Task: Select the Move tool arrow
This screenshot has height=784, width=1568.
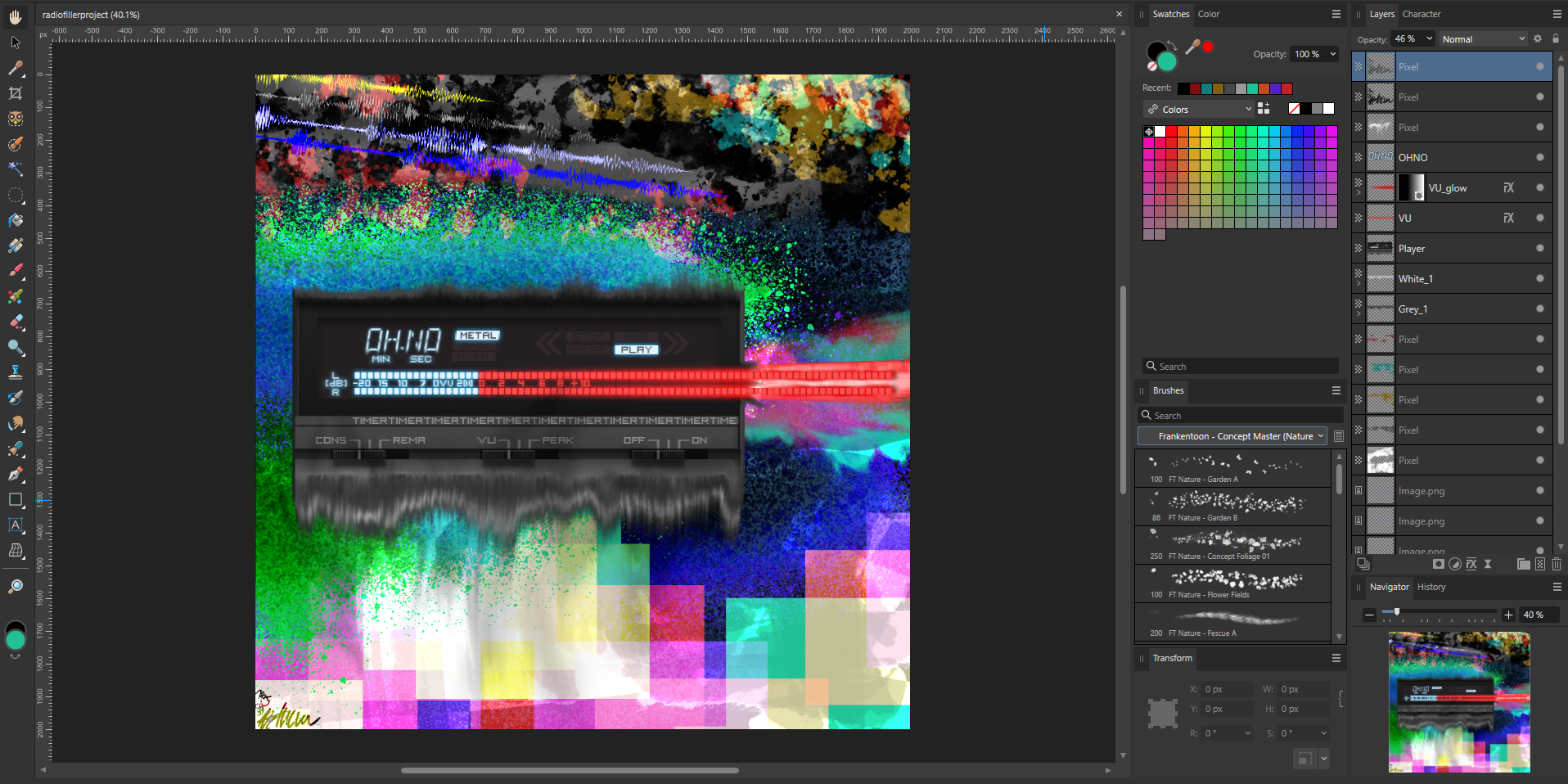Action: tap(16, 43)
